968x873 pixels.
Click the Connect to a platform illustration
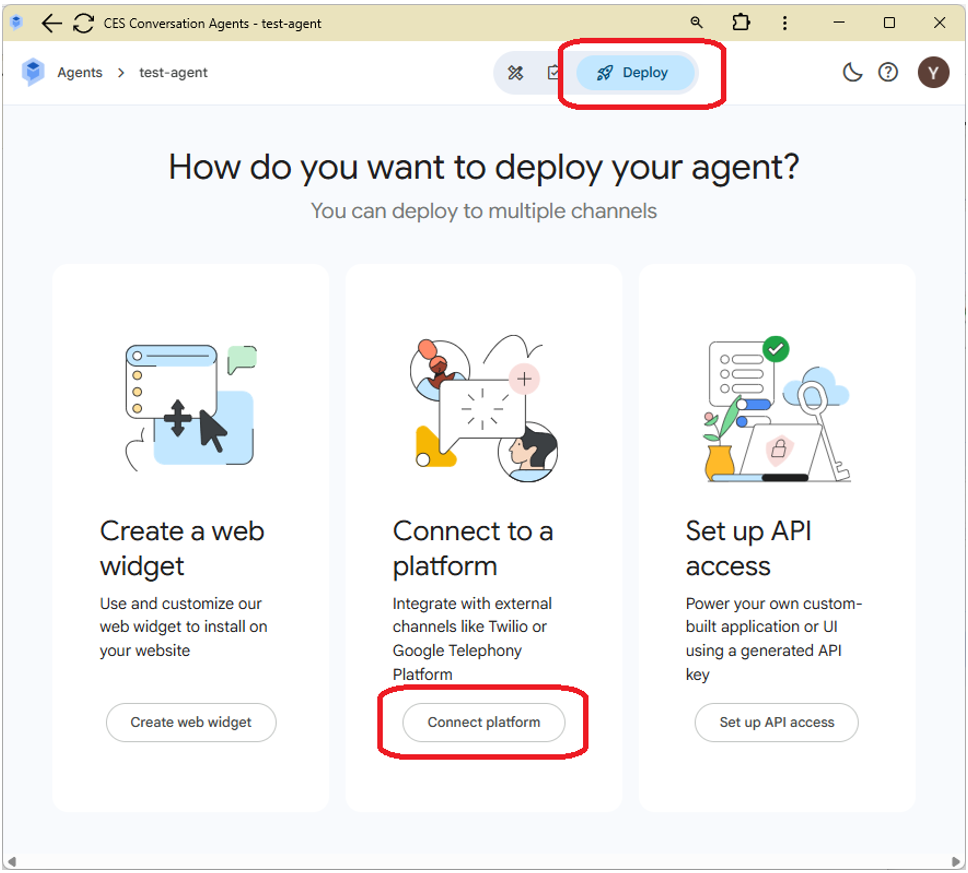pos(484,405)
